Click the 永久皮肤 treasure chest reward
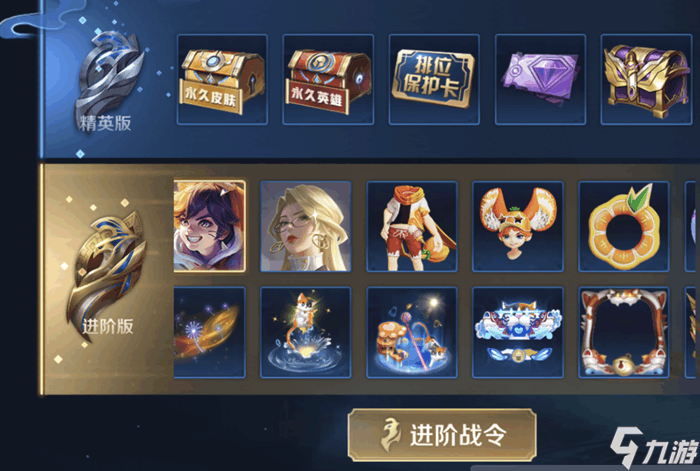Screen dimensions: 700x471 [222, 79]
